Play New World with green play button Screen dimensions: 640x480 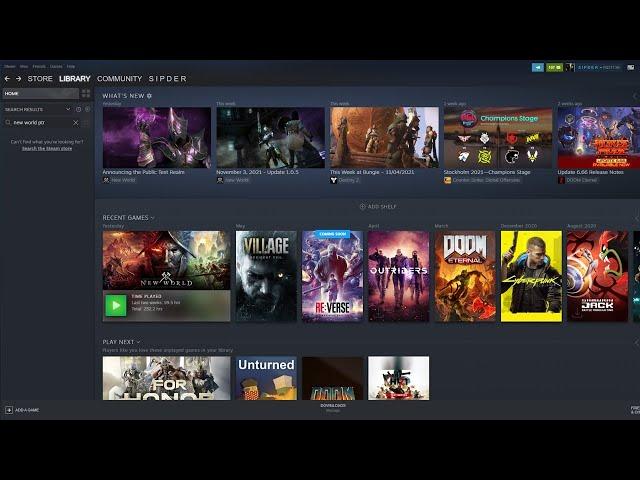116,305
